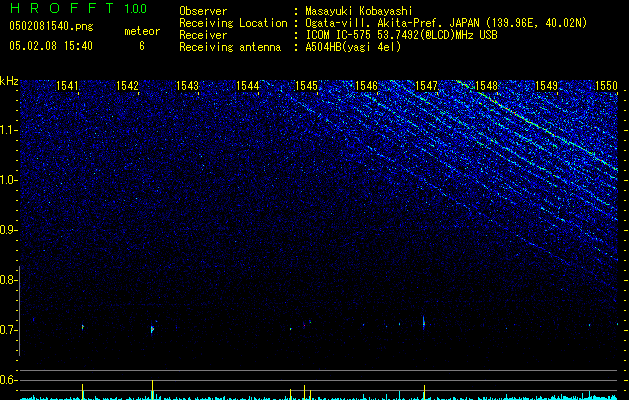Viewport: 629px width, 400px height.
Task: Click the 0.9 kHz axis tick label
Action: pyautogui.click(x=8, y=230)
